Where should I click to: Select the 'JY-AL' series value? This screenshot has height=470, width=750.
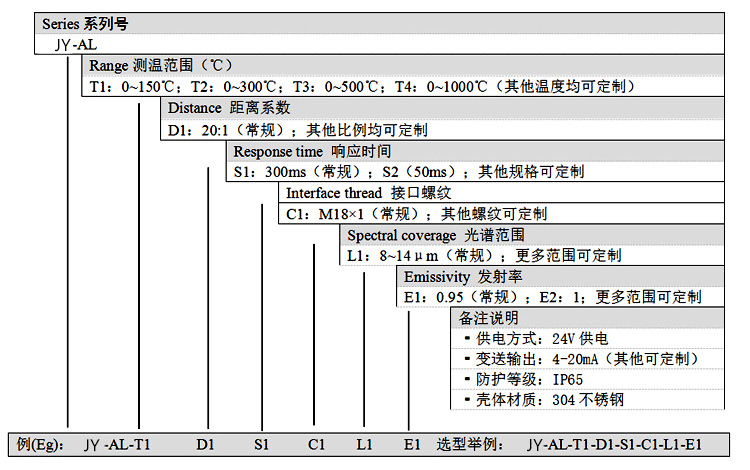(76, 44)
